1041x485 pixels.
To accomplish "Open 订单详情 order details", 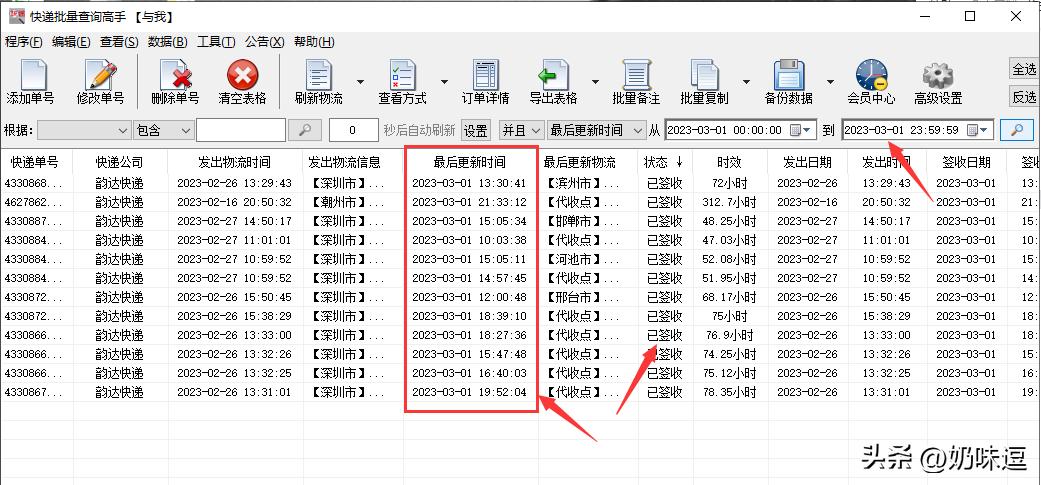I will [x=485, y=82].
